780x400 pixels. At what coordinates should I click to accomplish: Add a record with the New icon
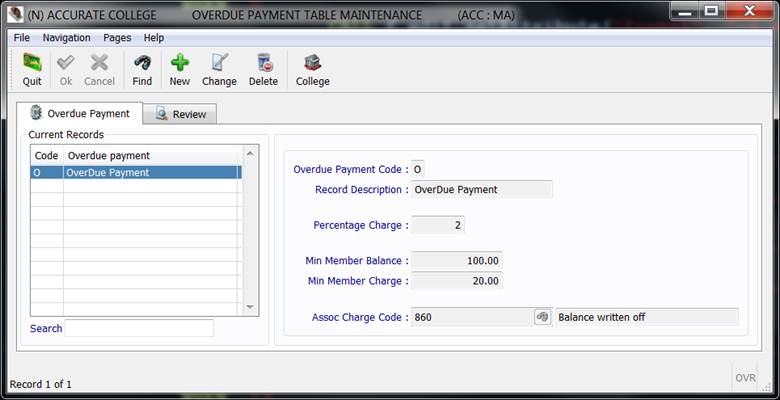click(180, 64)
